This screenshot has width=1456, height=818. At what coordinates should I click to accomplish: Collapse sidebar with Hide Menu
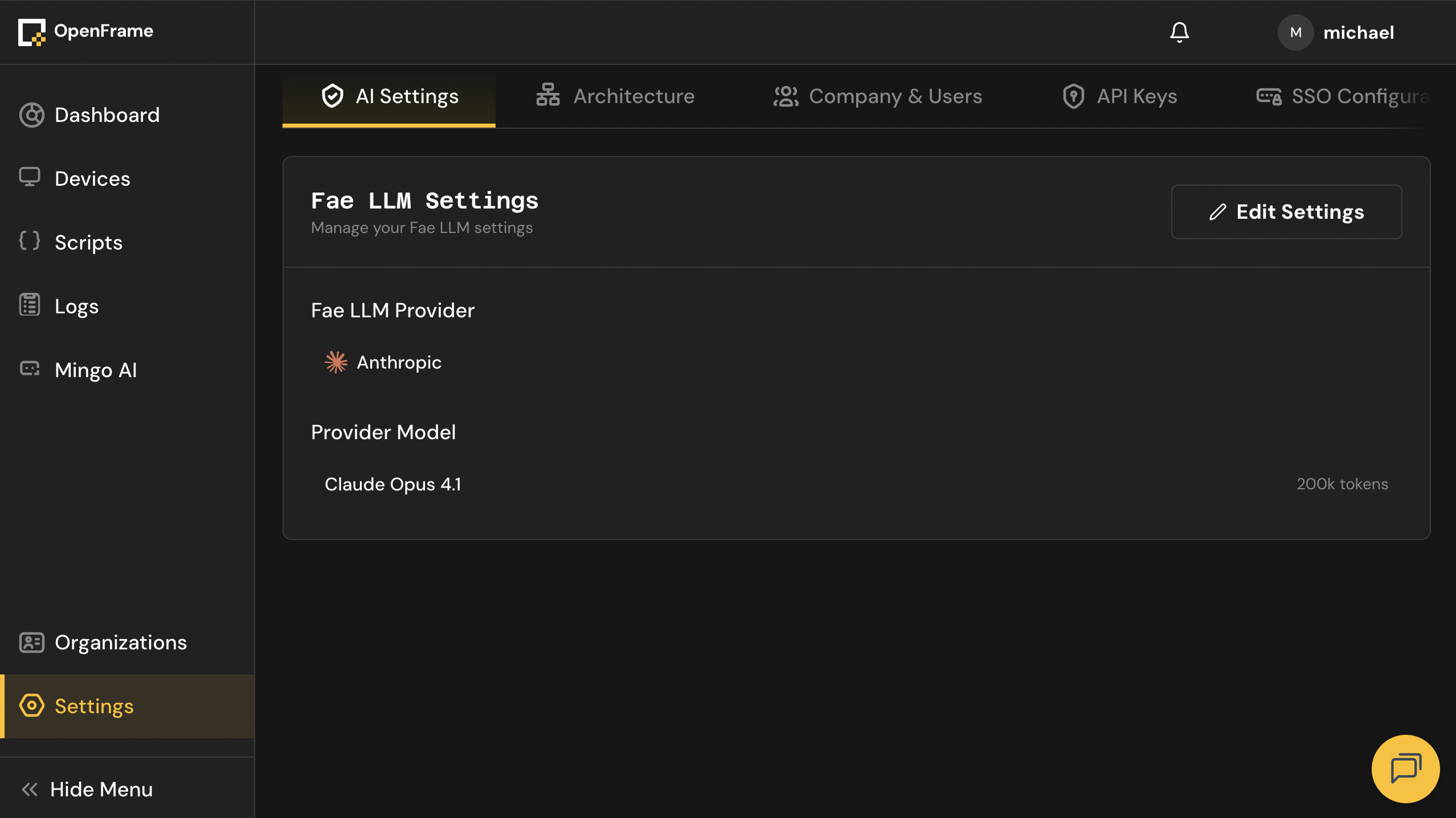coord(87,790)
